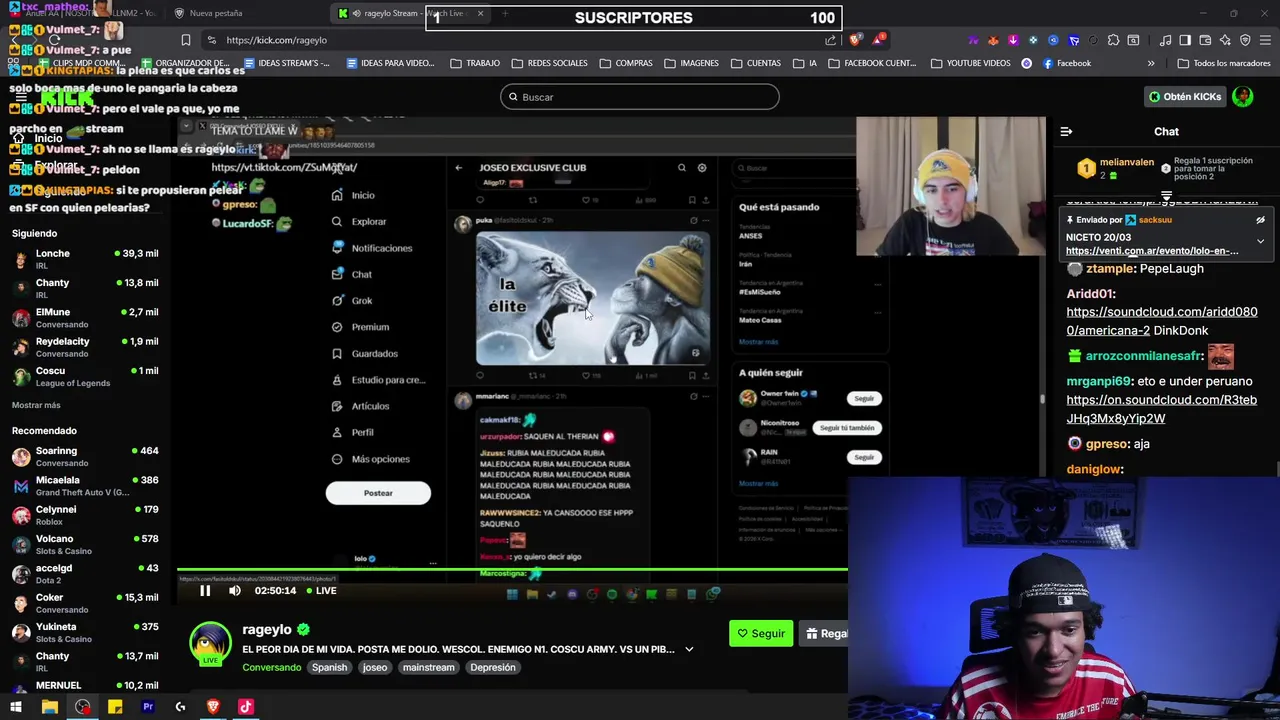Open the MetaMask fox extension
The width and height of the screenshot is (1280, 720).
993,40
